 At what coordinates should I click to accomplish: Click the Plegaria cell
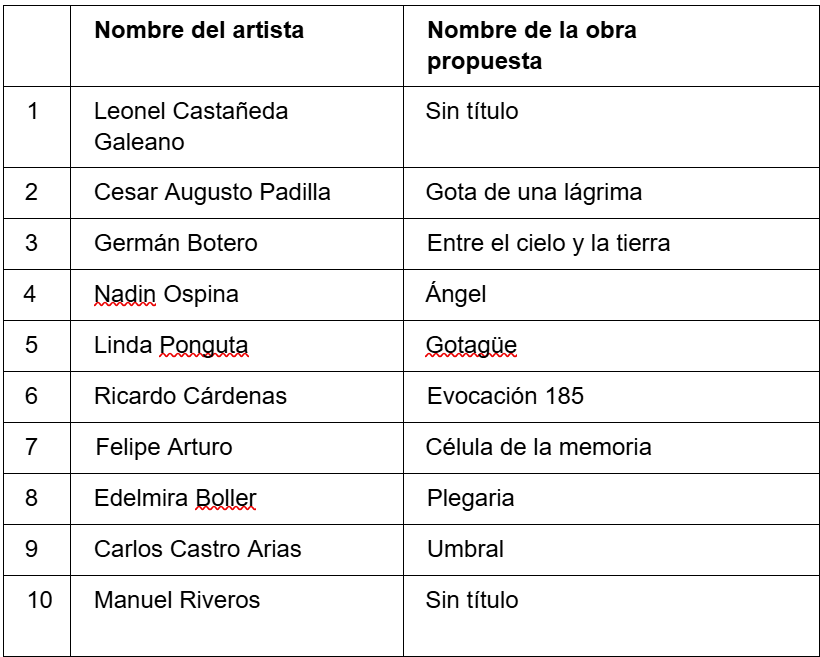pos(611,499)
